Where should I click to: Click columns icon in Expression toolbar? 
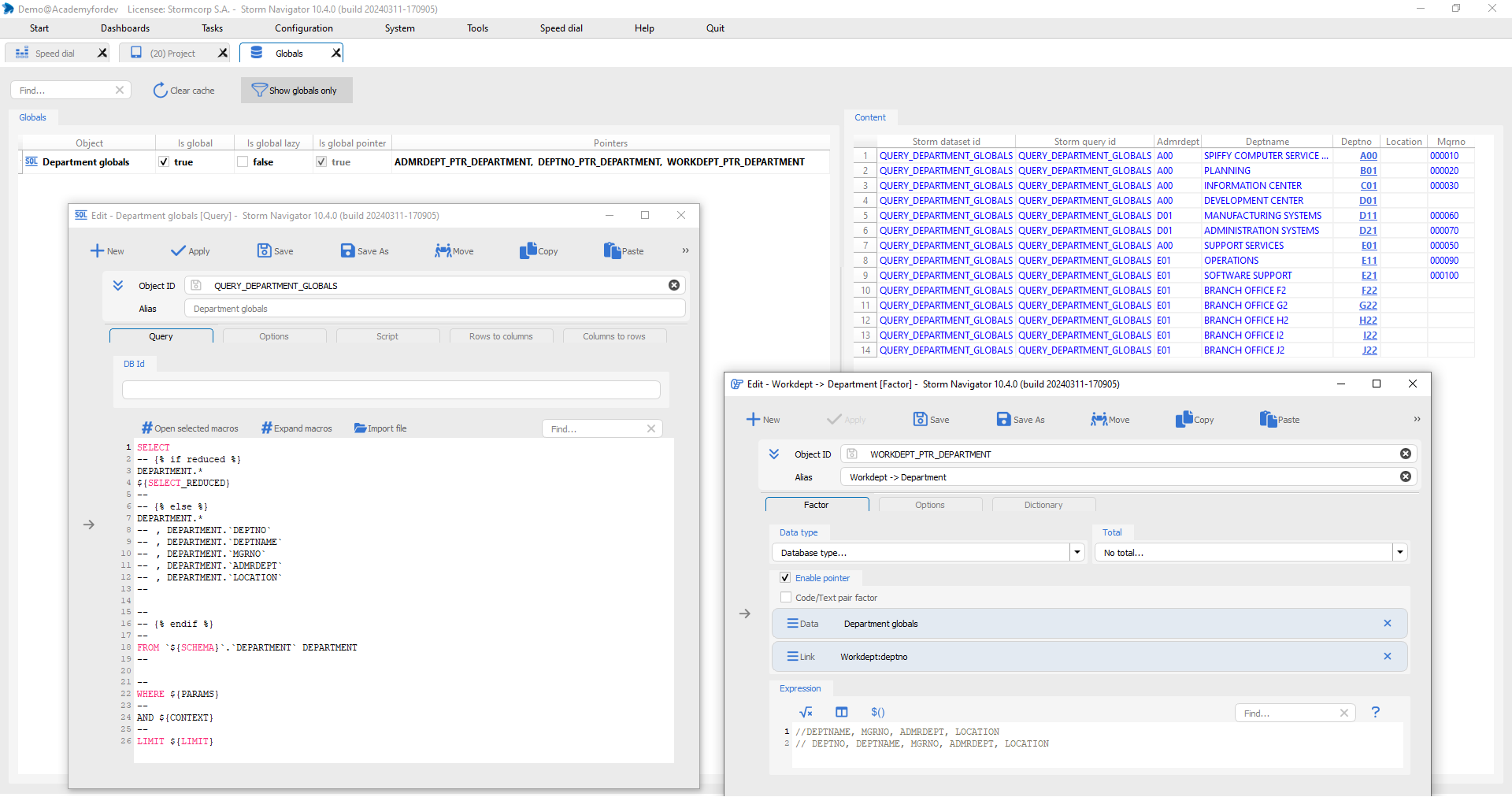842,713
